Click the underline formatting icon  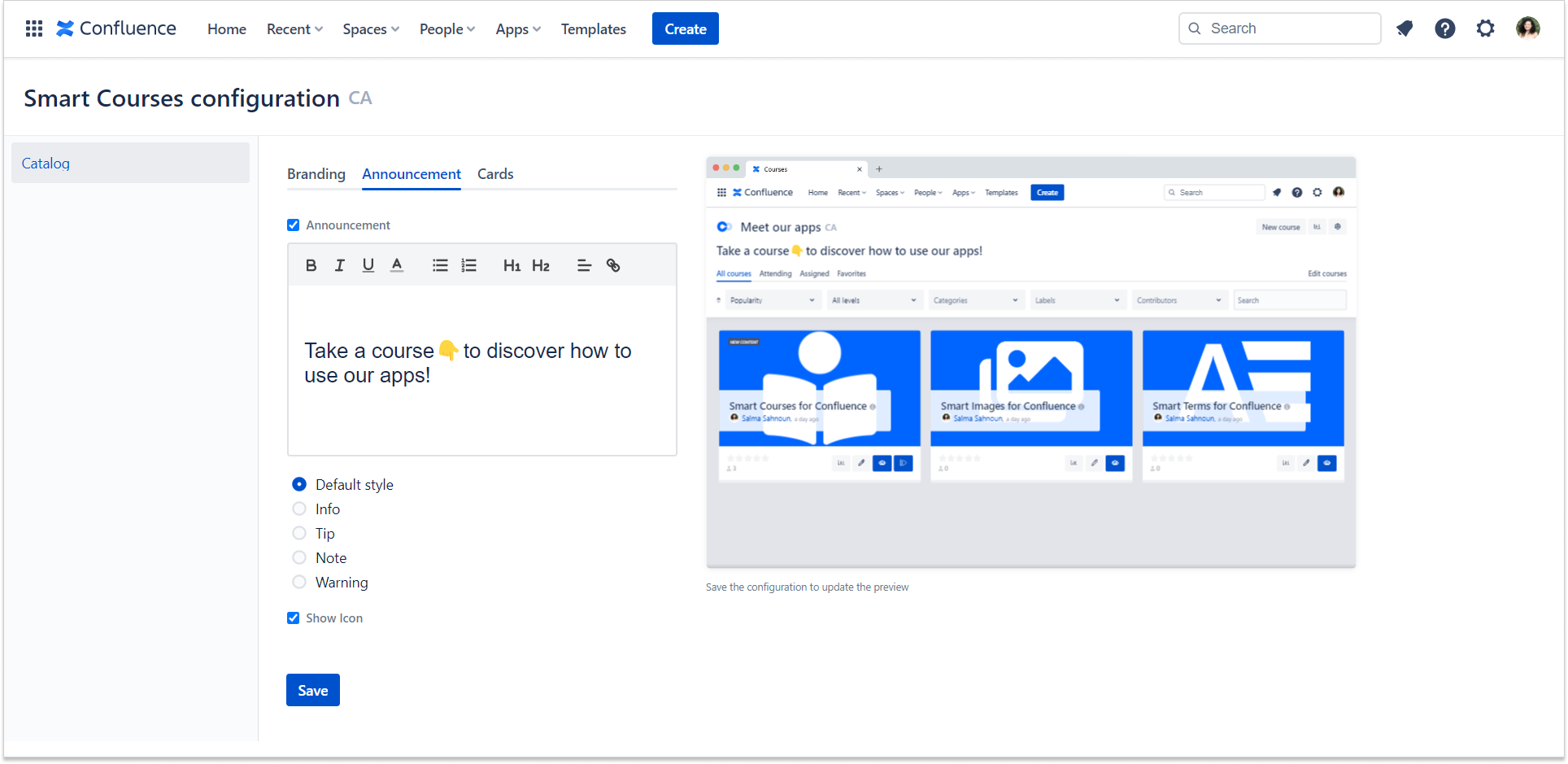(368, 265)
